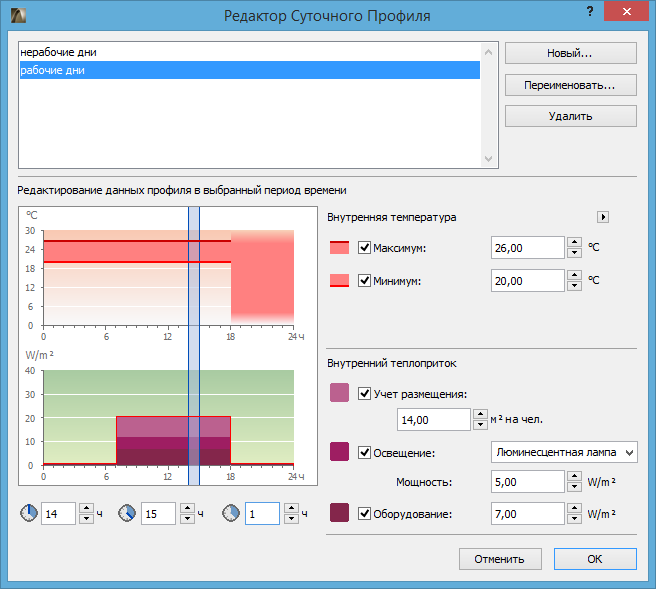Select the рабочие дни profile
Screen dimensions: 656x589
[250, 70]
